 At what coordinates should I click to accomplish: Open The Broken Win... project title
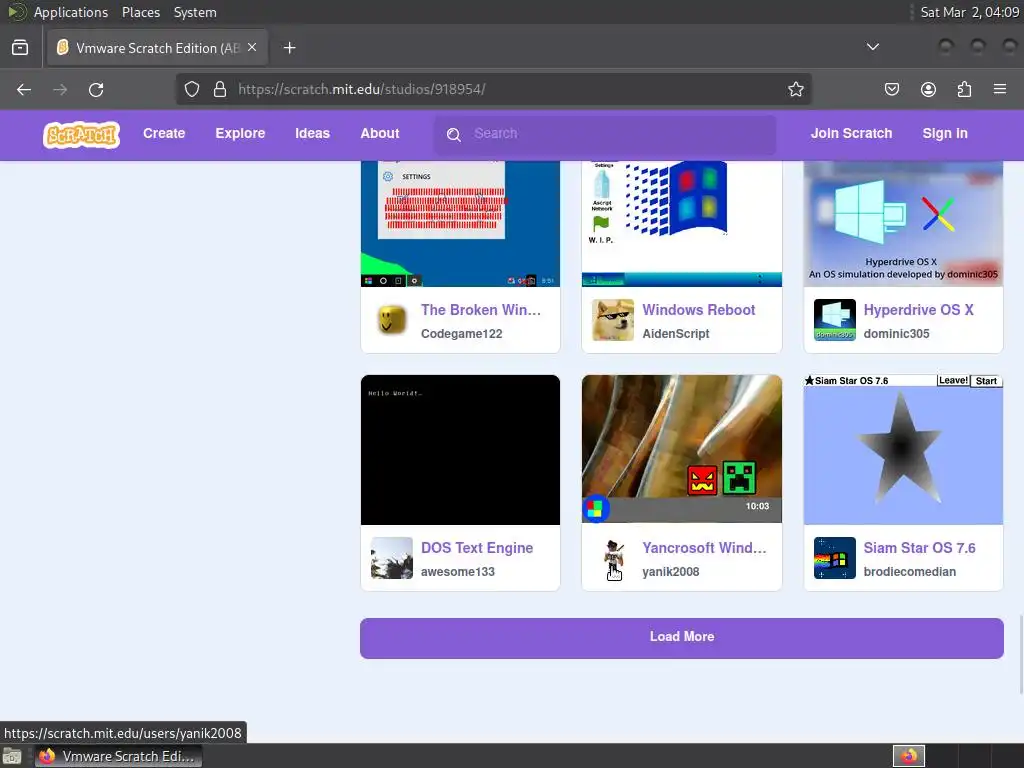pyautogui.click(x=481, y=310)
